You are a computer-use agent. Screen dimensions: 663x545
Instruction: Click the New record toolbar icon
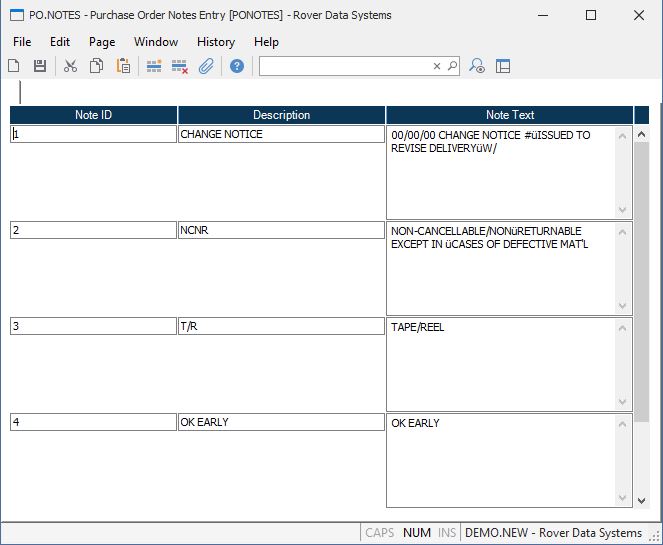coord(14,66)
